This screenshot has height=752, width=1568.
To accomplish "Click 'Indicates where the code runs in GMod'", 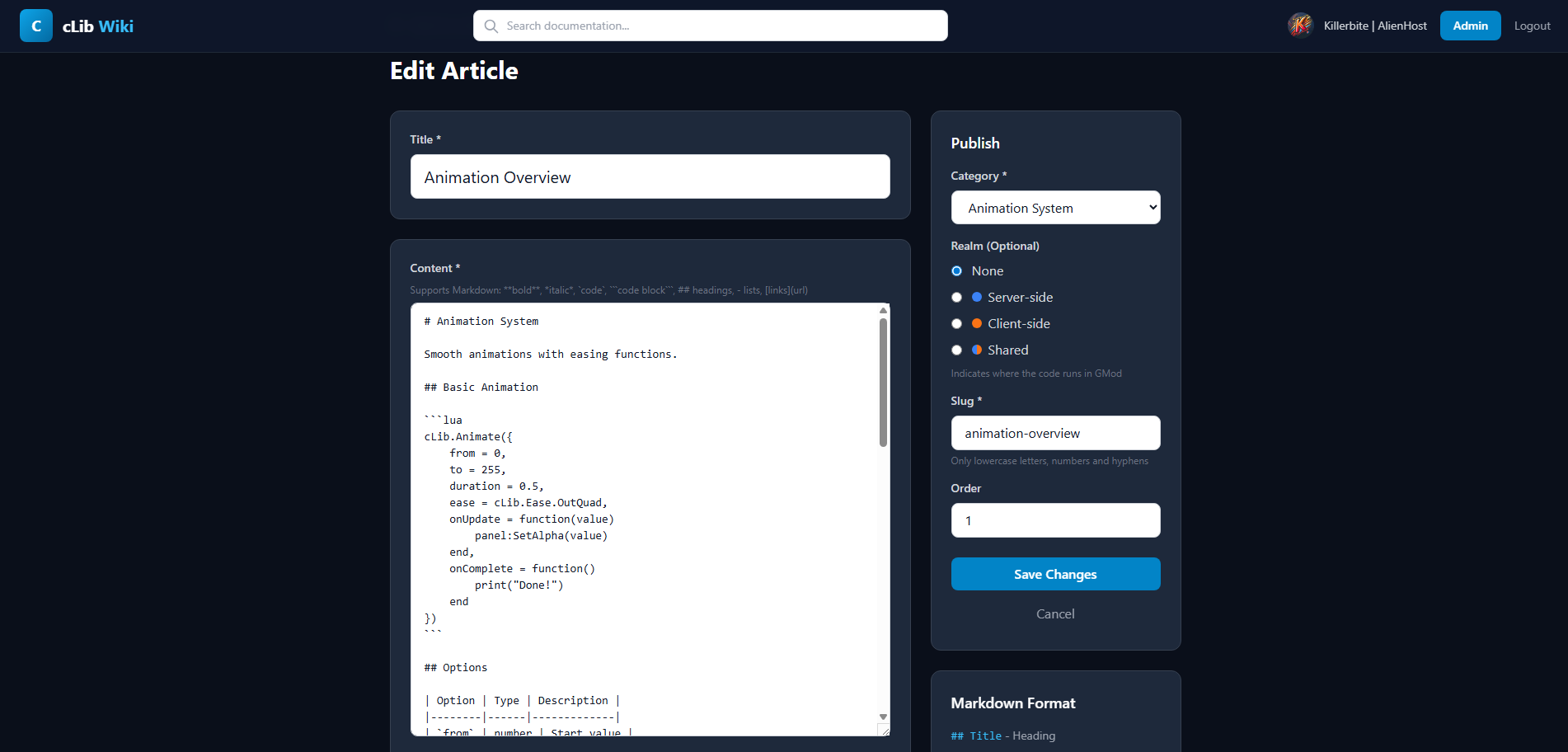I will [x=1036, y=374].
